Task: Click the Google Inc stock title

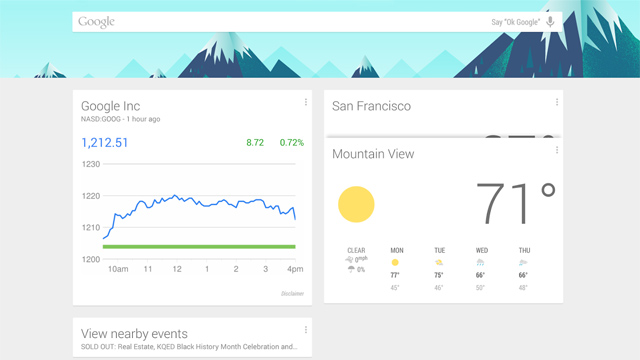Action: tap(111, 106)
